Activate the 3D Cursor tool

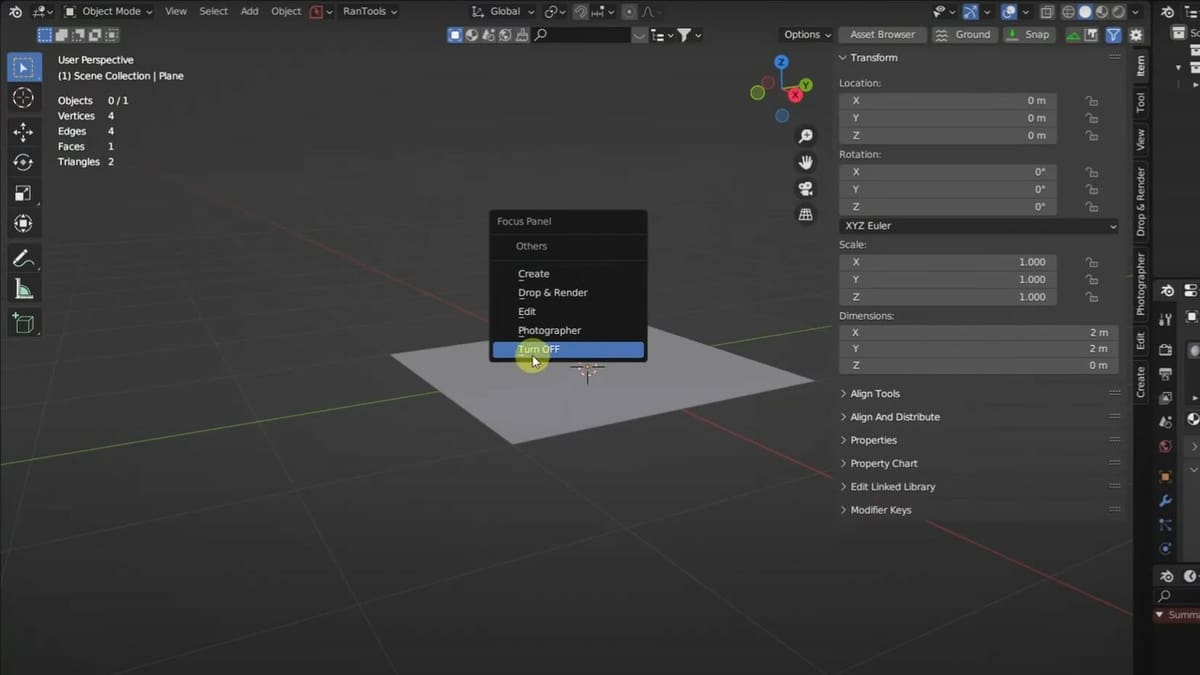(23, 98)
